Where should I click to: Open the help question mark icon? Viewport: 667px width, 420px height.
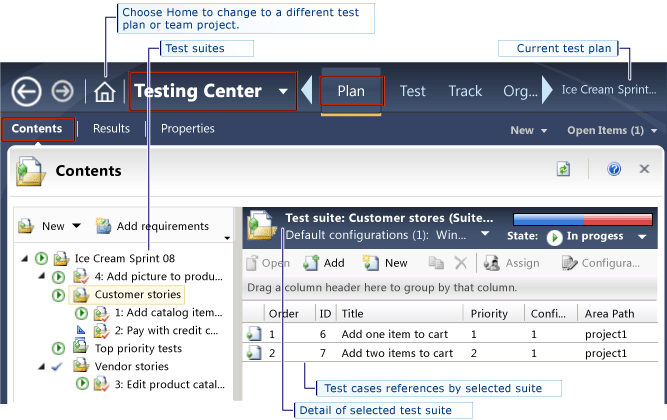[614, 170]
